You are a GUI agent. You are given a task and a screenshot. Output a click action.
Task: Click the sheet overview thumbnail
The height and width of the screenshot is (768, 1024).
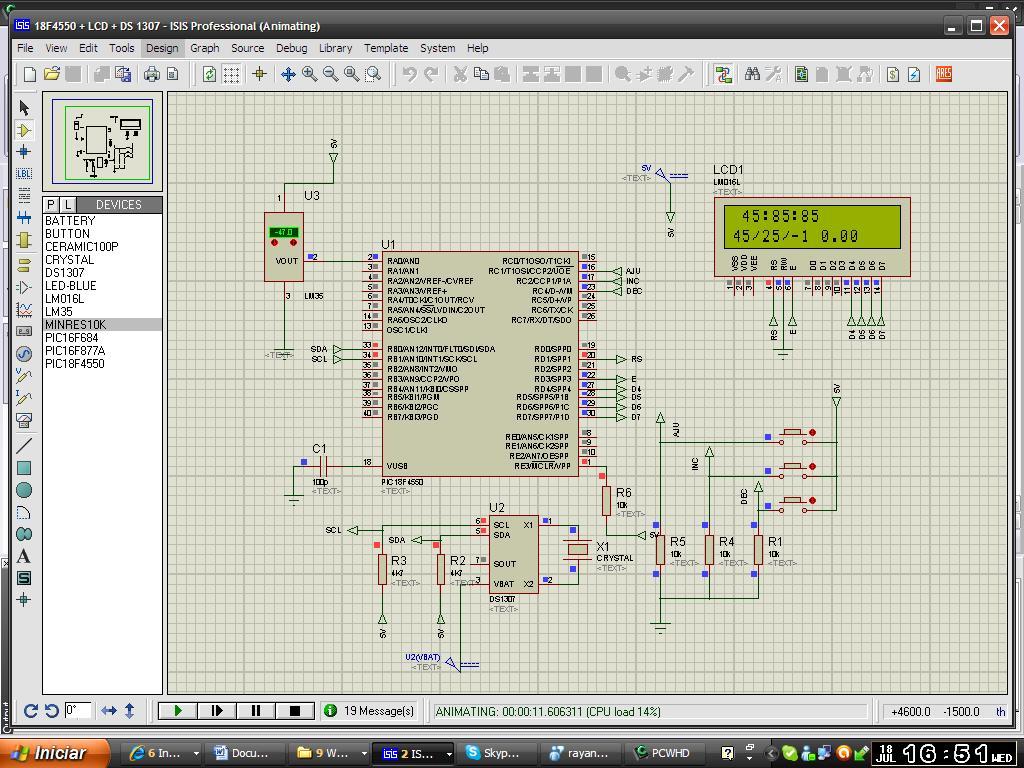pos(103,141)
